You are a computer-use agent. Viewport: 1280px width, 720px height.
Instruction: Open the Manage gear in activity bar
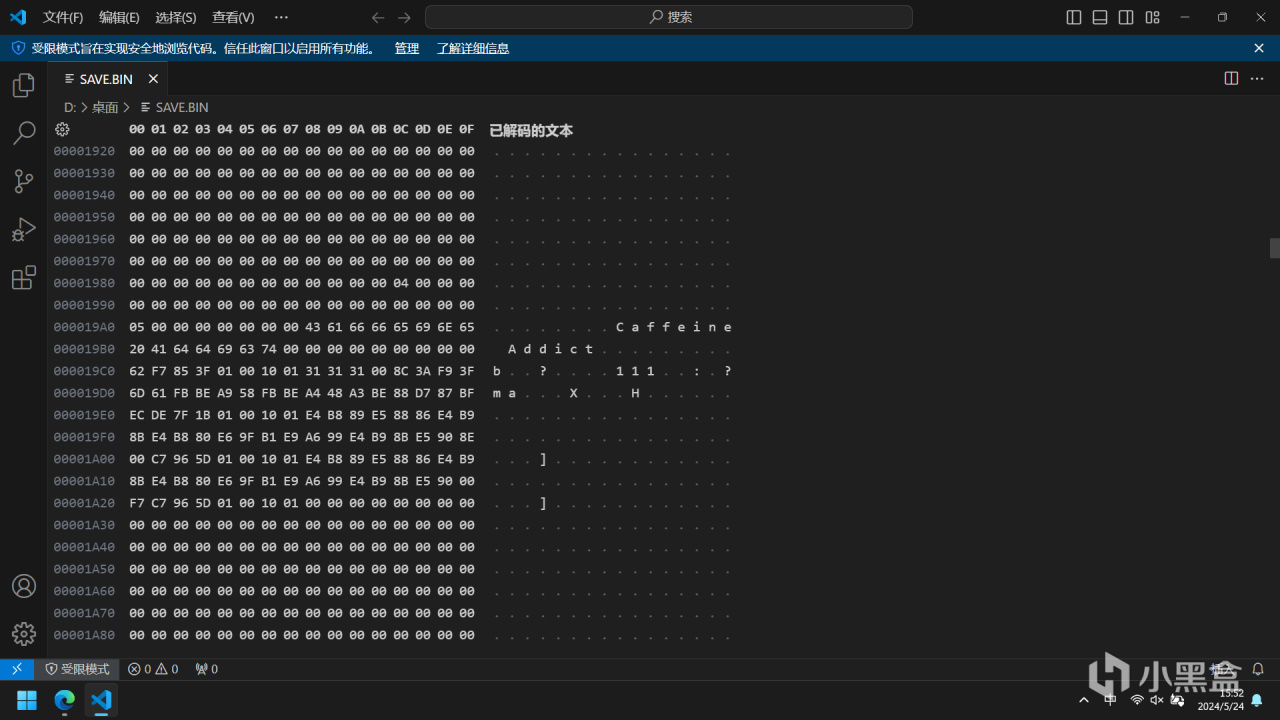(24, 634)
